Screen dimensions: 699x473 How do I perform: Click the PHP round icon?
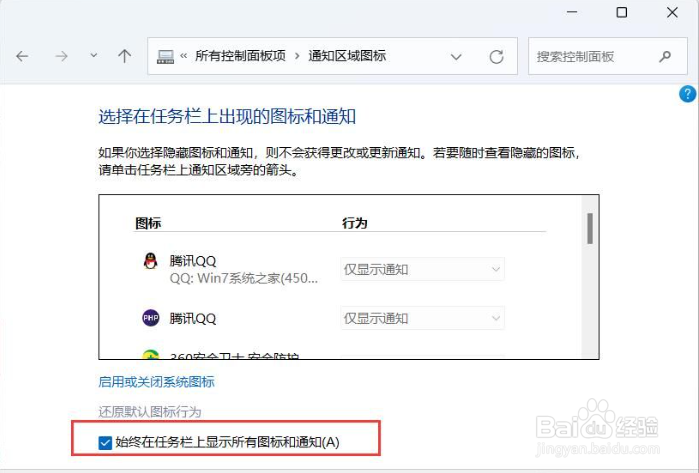pos(151,318)
